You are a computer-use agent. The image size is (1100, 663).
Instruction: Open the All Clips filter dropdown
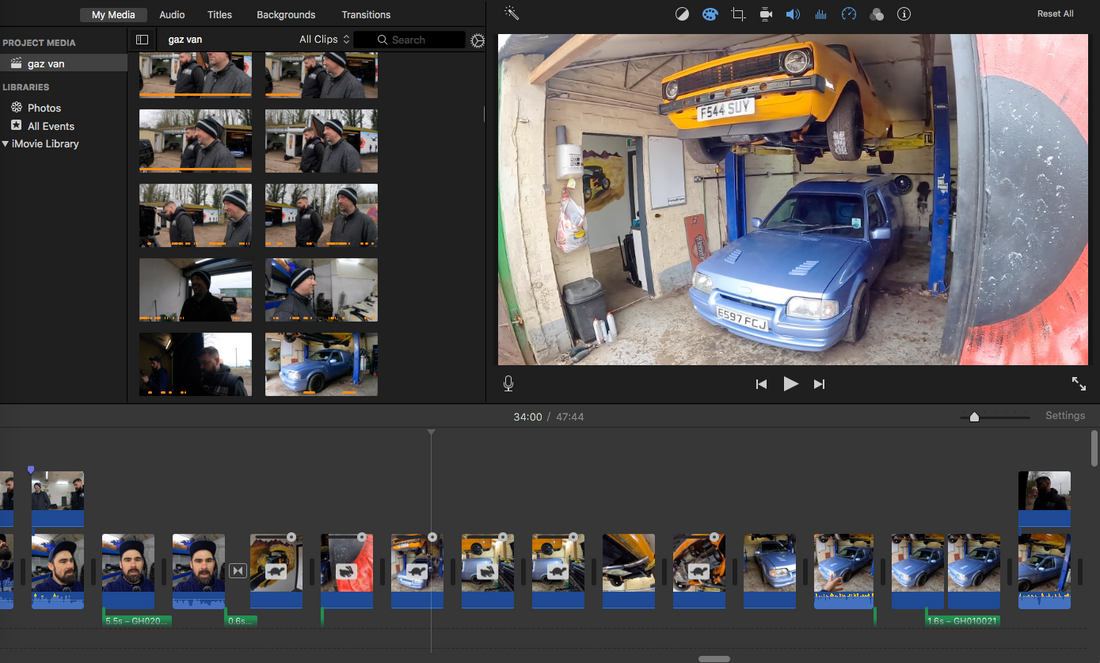(x=324, y=39)
